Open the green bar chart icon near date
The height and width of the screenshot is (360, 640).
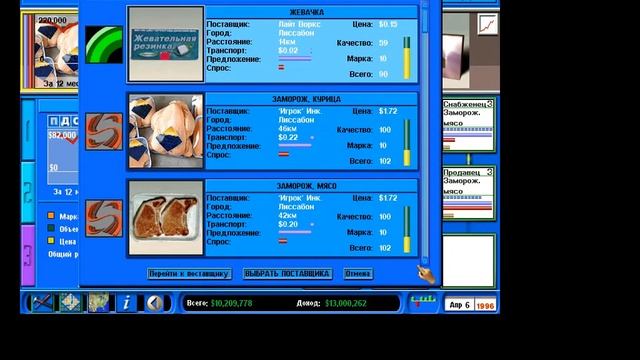pos(423,301)
